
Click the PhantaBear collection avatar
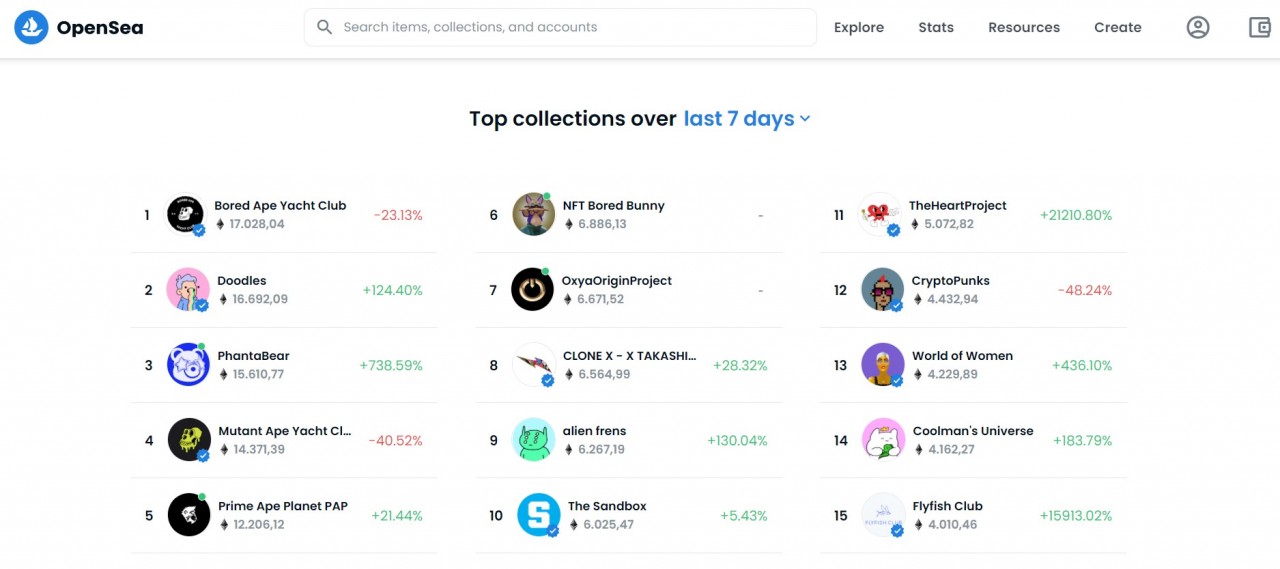click(x=188, y=365)
